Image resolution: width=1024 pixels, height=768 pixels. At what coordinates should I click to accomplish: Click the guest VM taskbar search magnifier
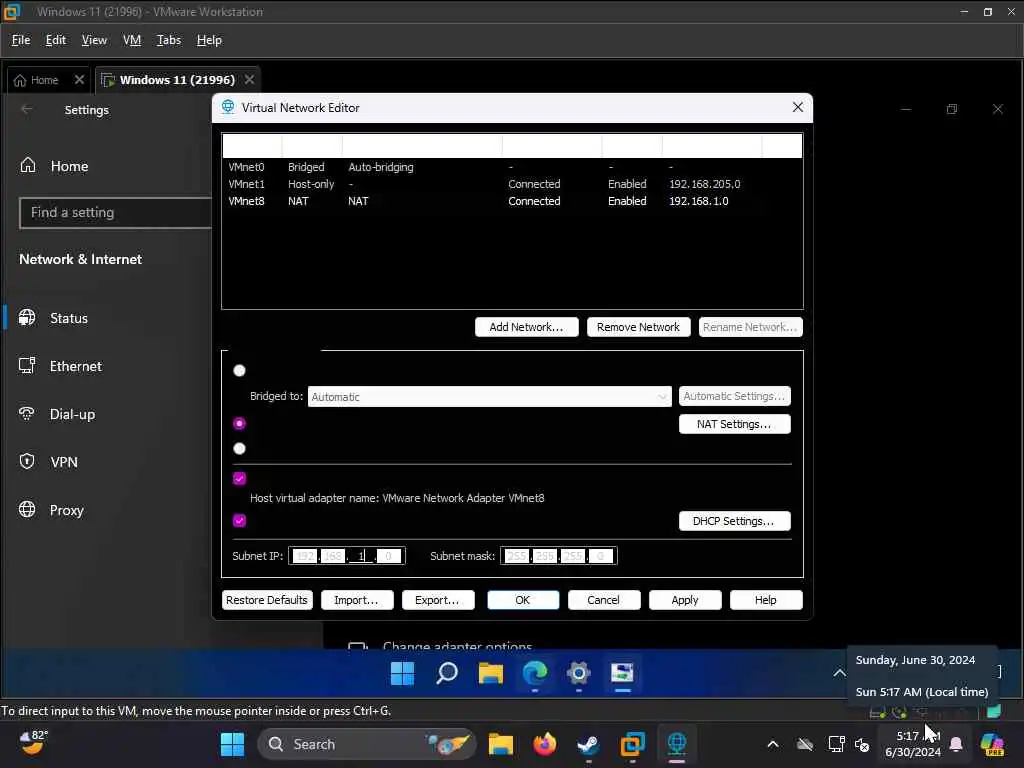tap(447, 673)
